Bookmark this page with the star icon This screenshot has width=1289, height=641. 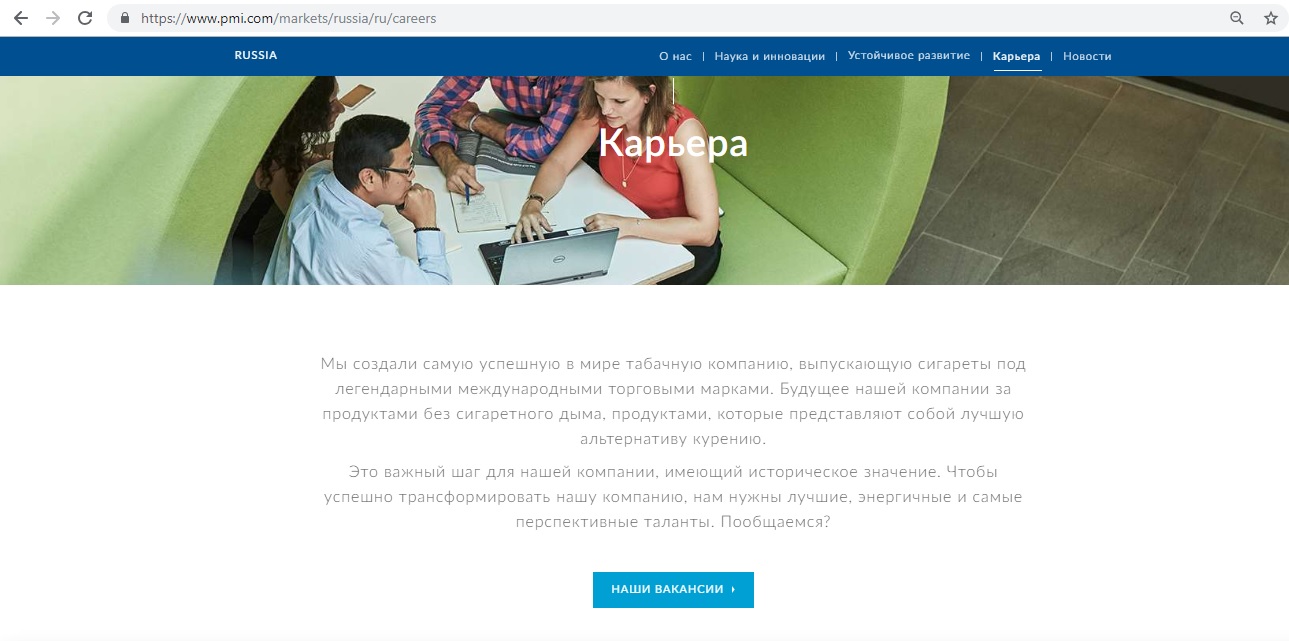pyautogui.click(x=1271, y=18)
